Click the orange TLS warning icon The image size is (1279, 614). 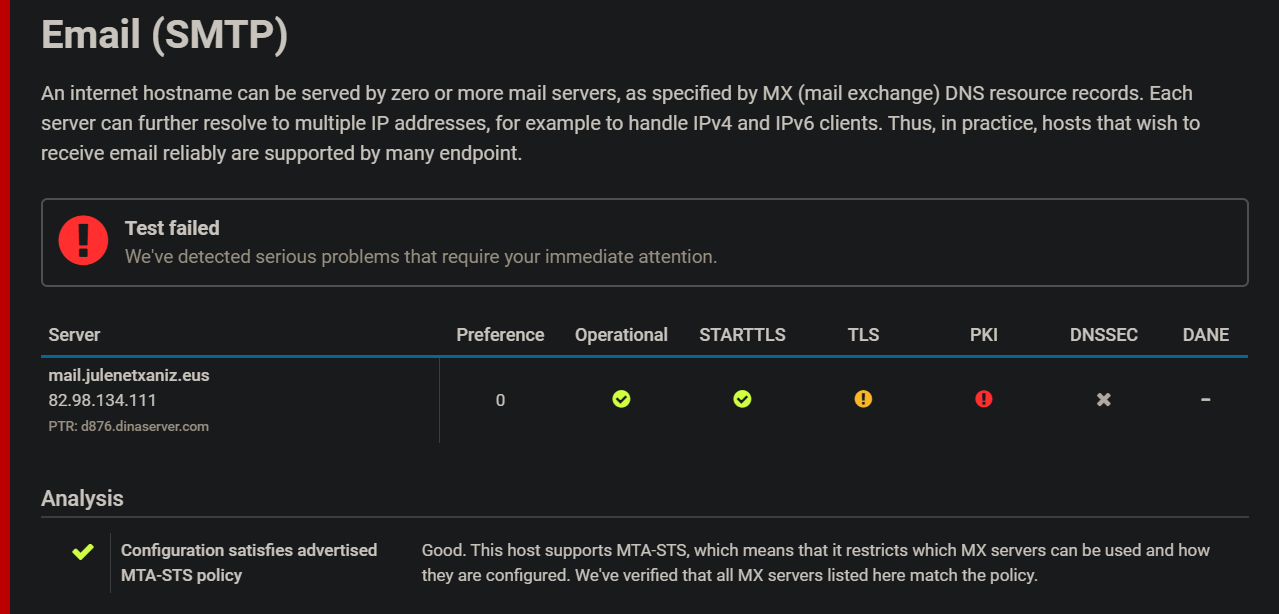coord(863,400)
